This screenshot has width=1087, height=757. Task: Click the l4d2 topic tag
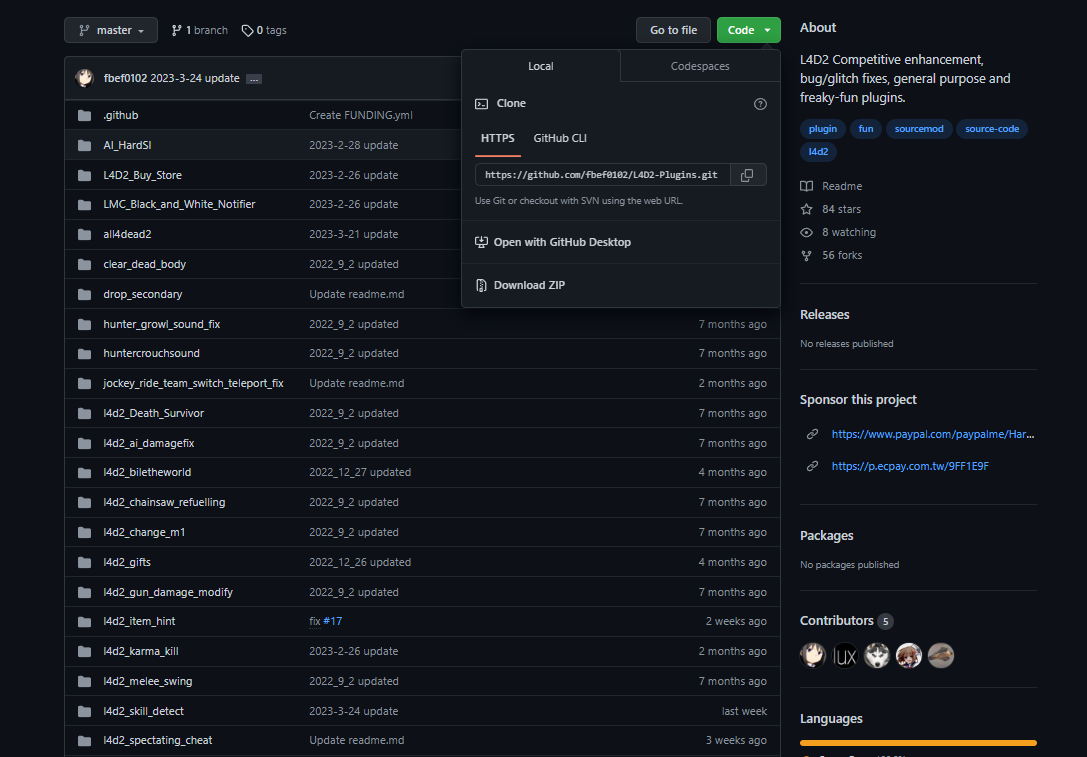(818, 152)
